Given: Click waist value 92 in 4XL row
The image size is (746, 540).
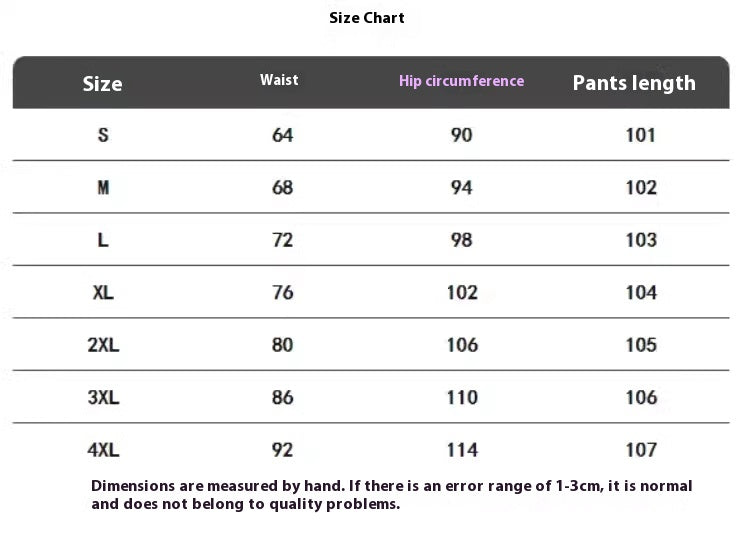Looking at the screenshot, I should [x=283, y=450].
